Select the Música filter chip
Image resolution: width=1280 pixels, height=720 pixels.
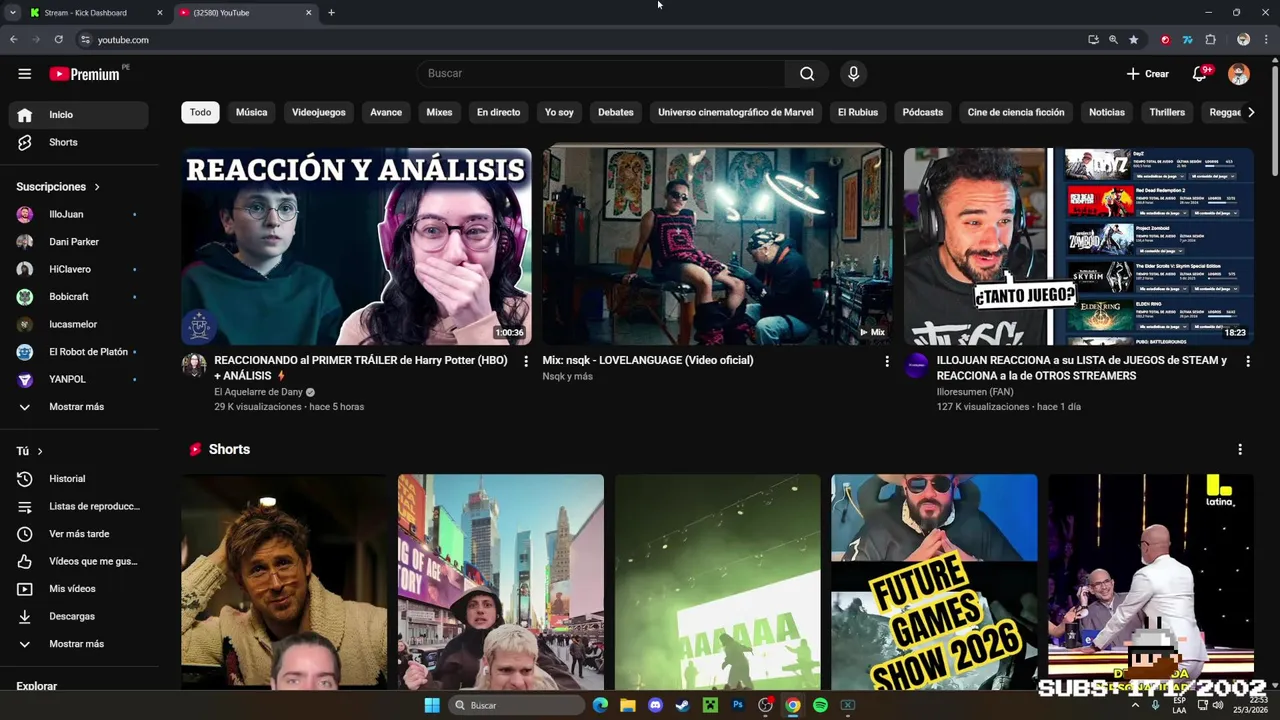252,113
